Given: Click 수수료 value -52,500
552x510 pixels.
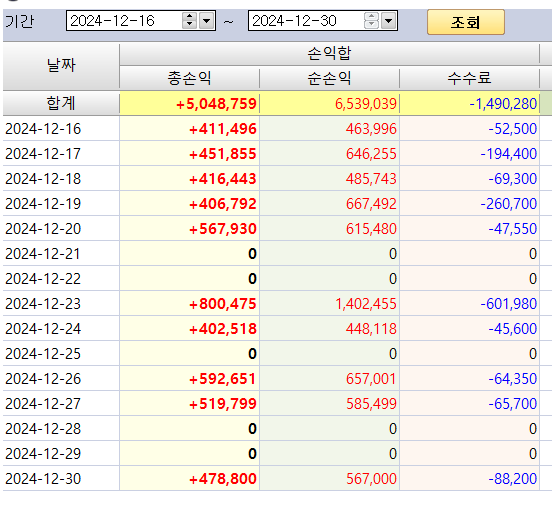Looking at the screenshot, I should tap(513, 129).
